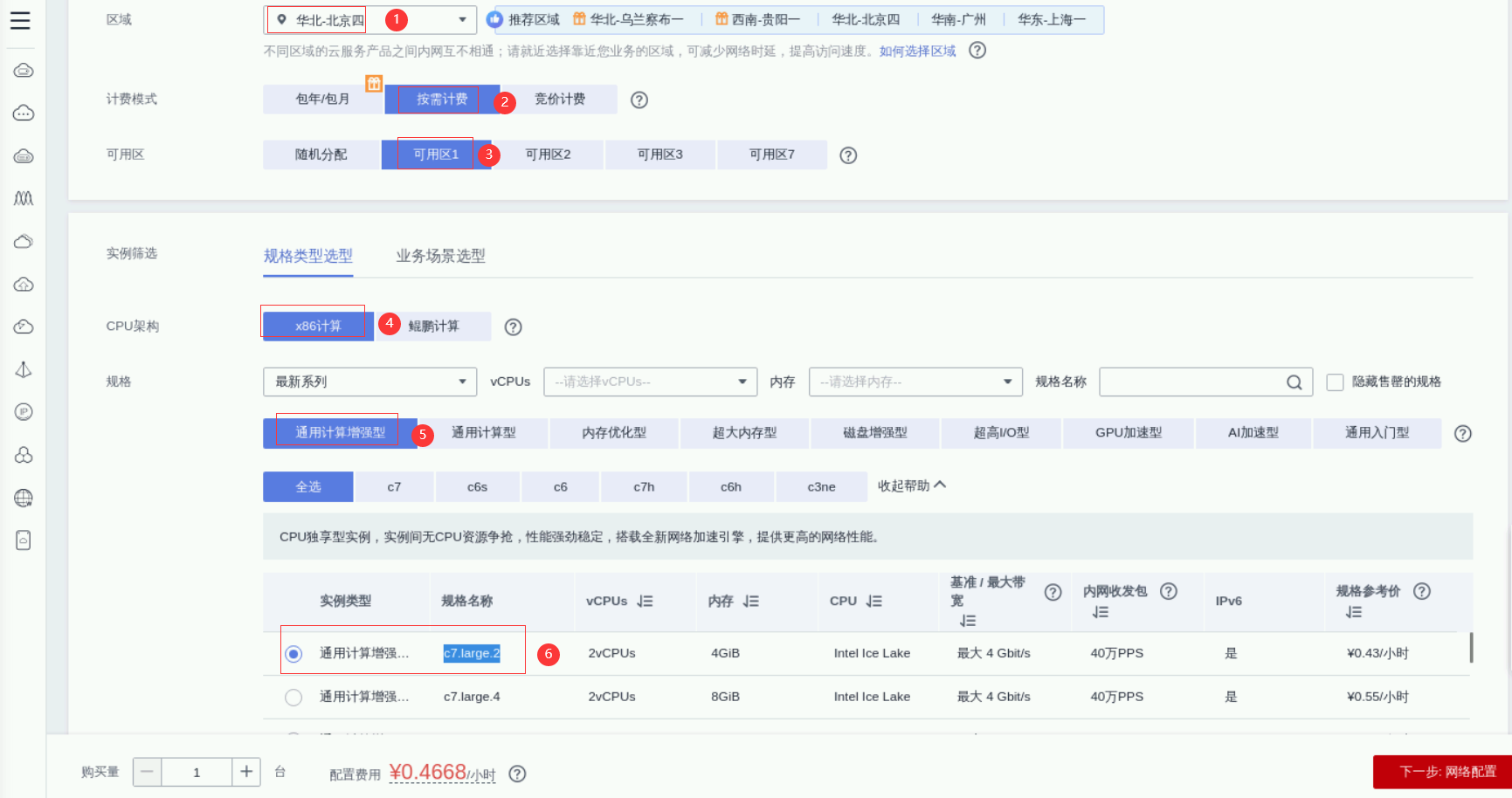
Task: Click the pyramid-shaped sidebar icon
Action: pyautogui.click(x=24, y=369)
